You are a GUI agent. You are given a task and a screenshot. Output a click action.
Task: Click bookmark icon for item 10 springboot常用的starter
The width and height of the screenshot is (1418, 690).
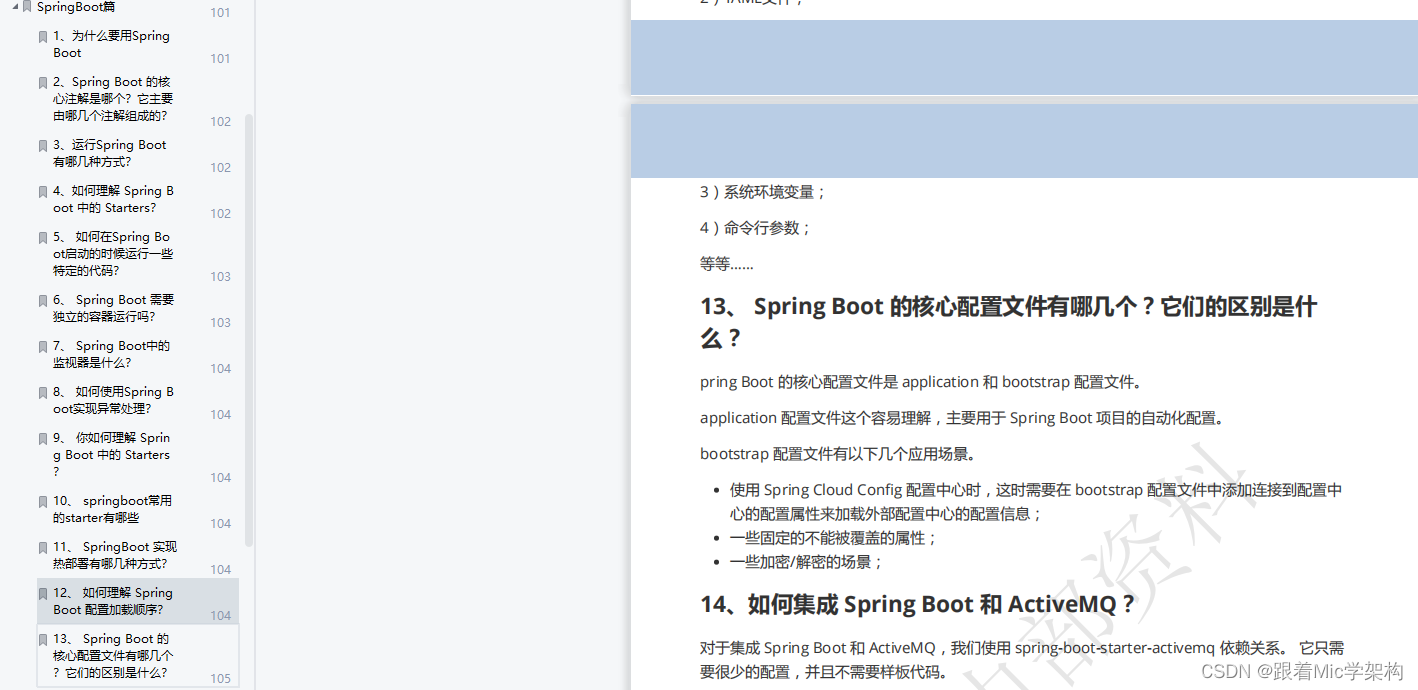click(43, 502)
